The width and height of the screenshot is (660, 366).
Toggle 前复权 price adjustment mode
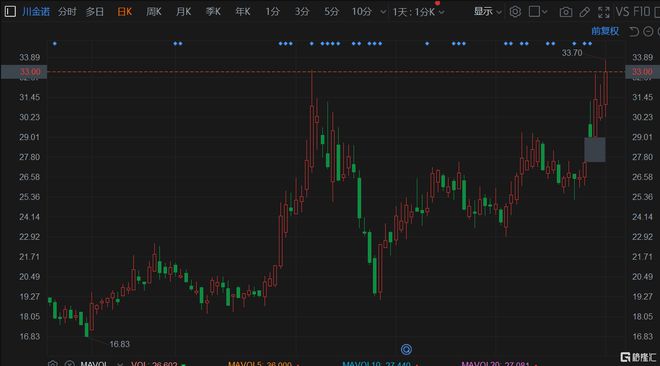pyautogui.click(x=605, y=31)
